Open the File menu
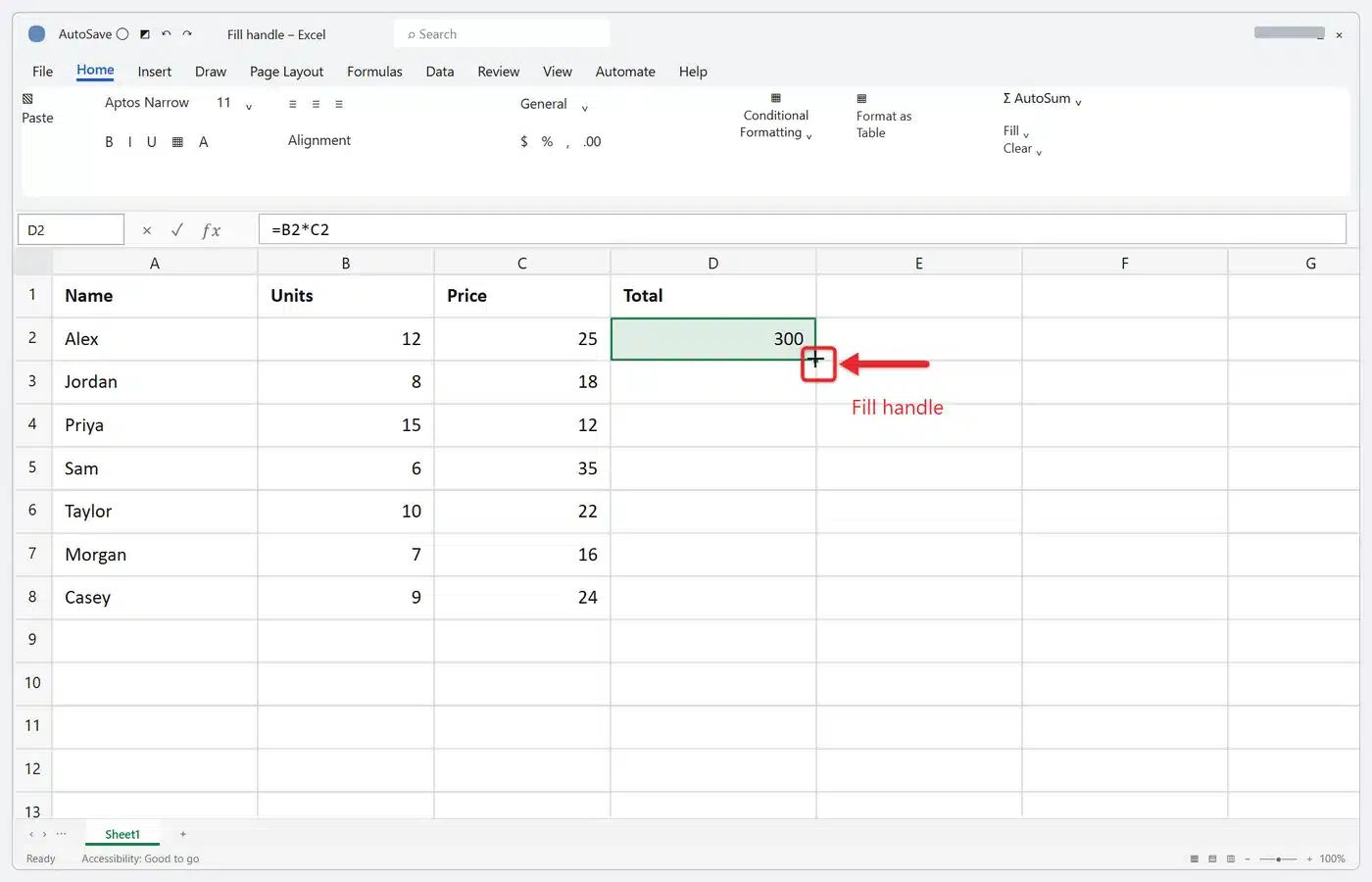Viewport: 1372px width, 882px height. point(43,72)
